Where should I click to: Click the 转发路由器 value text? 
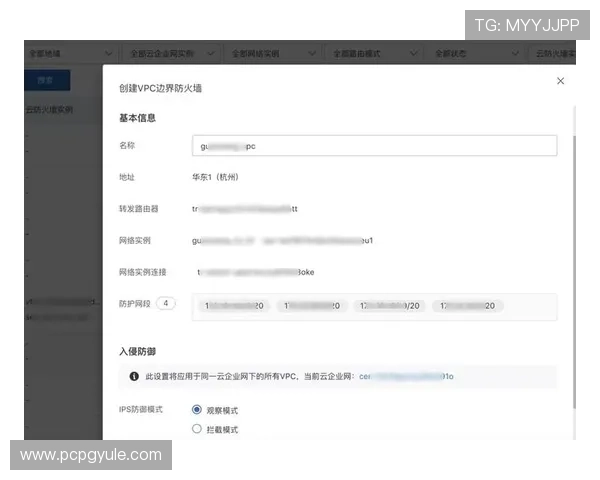pos(245,209)
